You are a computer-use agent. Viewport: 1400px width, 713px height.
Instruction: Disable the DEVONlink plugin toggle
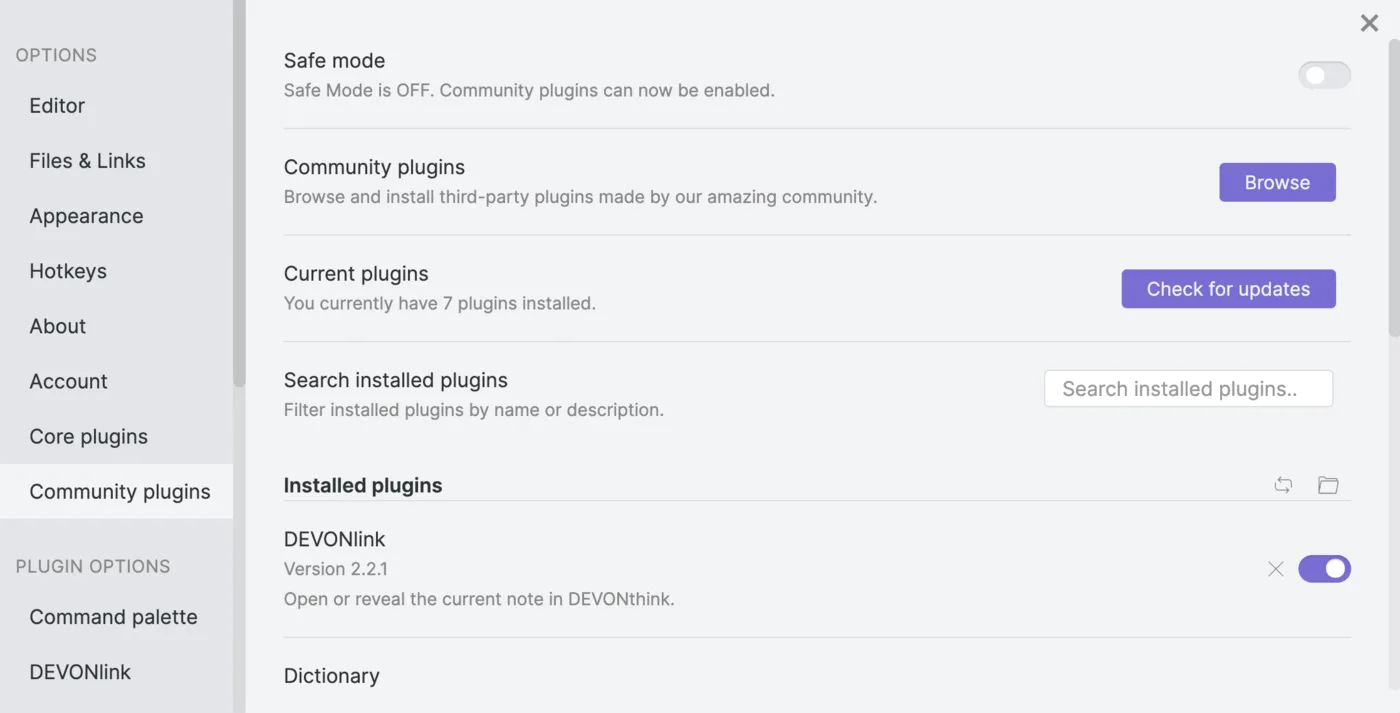click(1324, 568)
